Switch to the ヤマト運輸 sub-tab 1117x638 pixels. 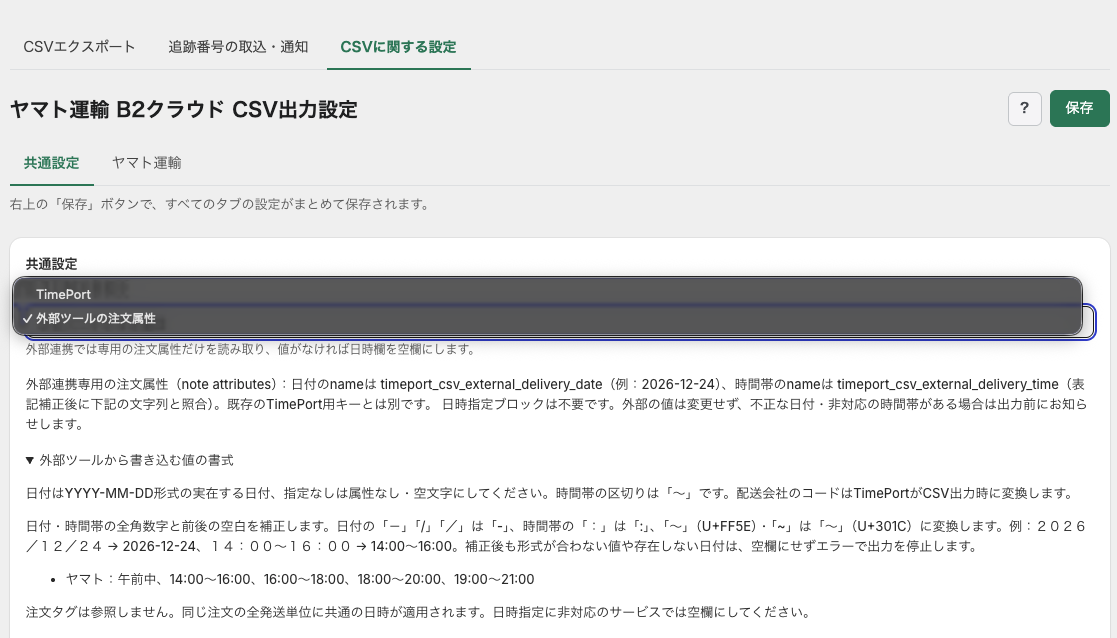(146, 163)
